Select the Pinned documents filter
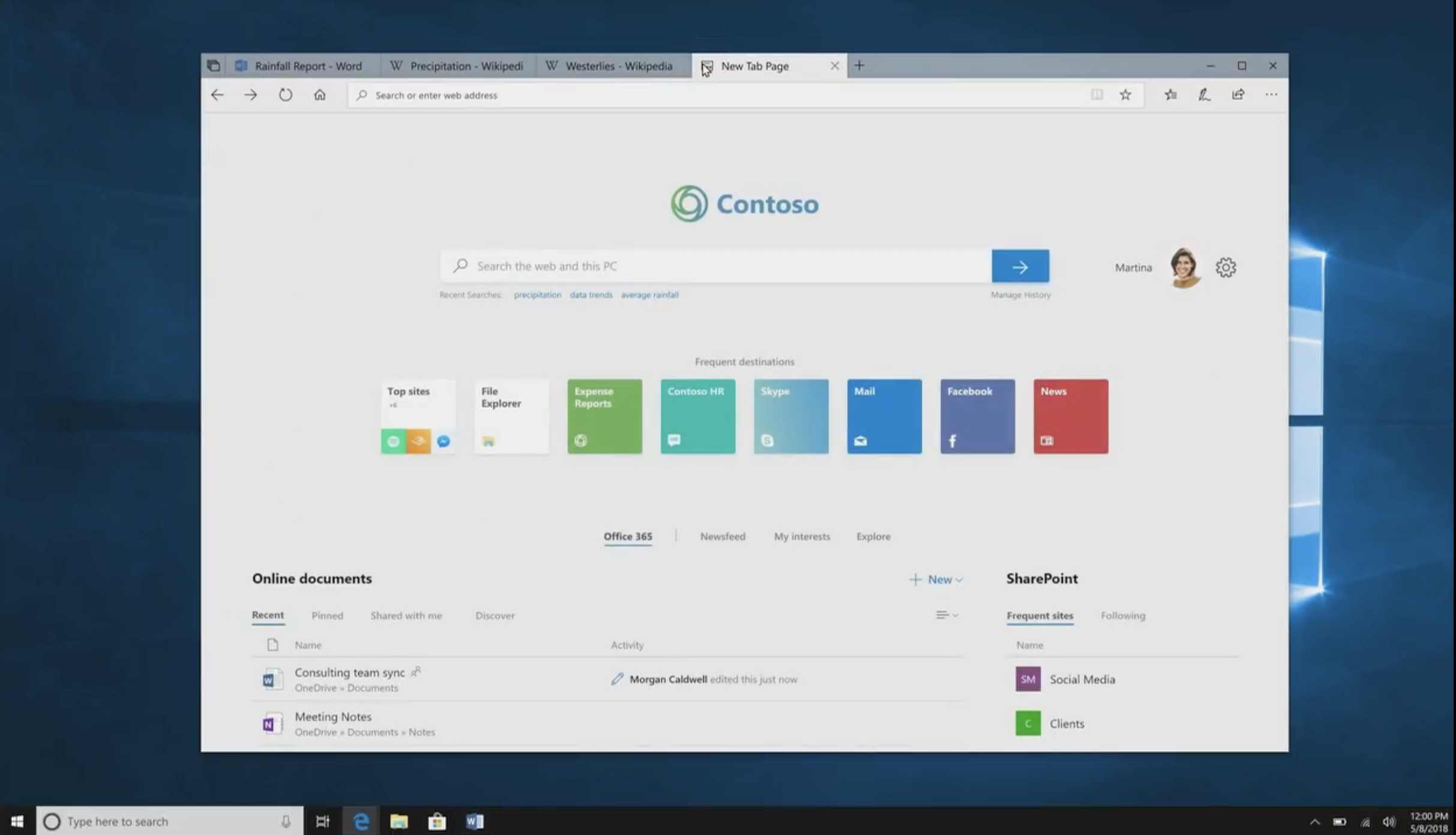The width and height of the screenshot is (1456, 835). pos(326,614)
